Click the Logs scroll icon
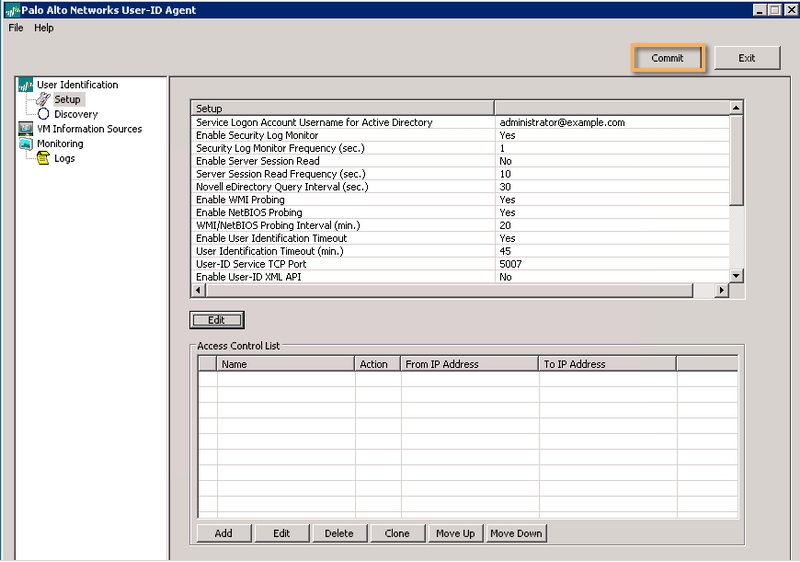 (x=43, y=159)
